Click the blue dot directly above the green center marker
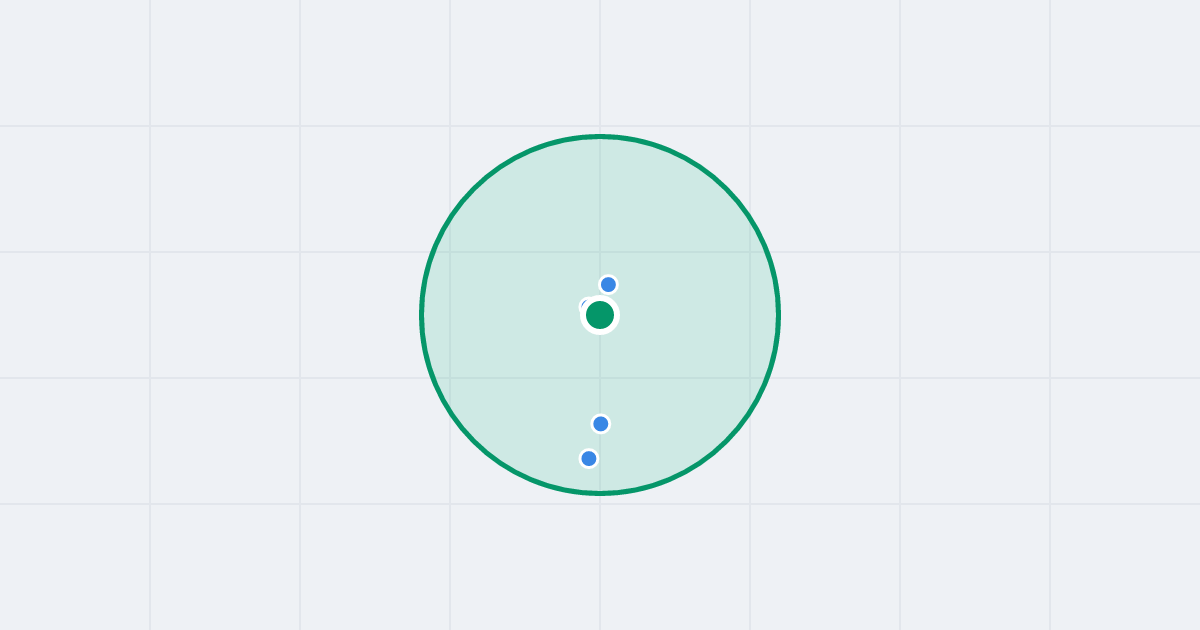This screenshot has width=1200, height=630. [608, 285]
